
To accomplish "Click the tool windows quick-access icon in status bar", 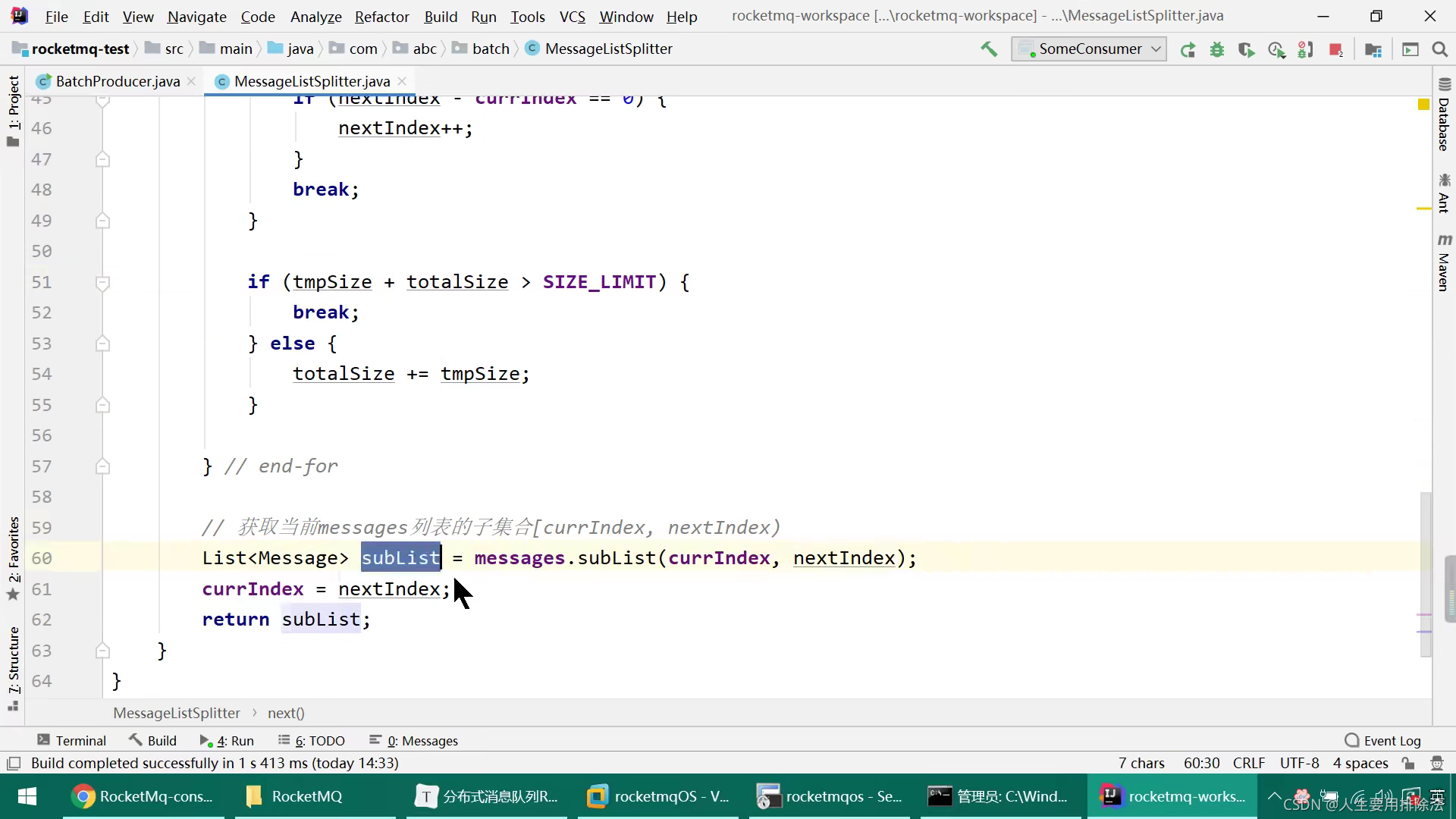I will coord(14,764).
